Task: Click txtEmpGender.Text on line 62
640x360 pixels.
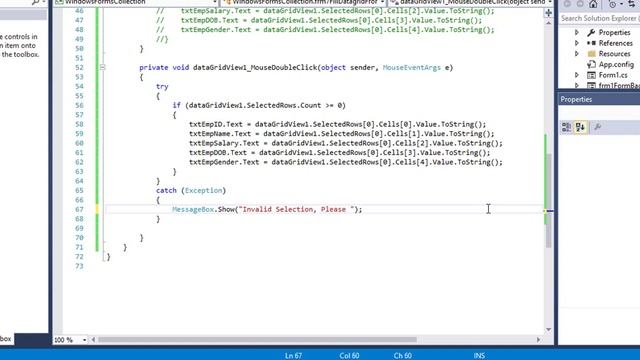Action: pos(224,162)
